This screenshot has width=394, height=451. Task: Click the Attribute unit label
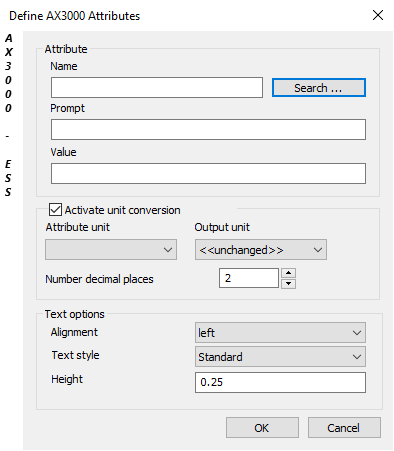pos(78,227)
